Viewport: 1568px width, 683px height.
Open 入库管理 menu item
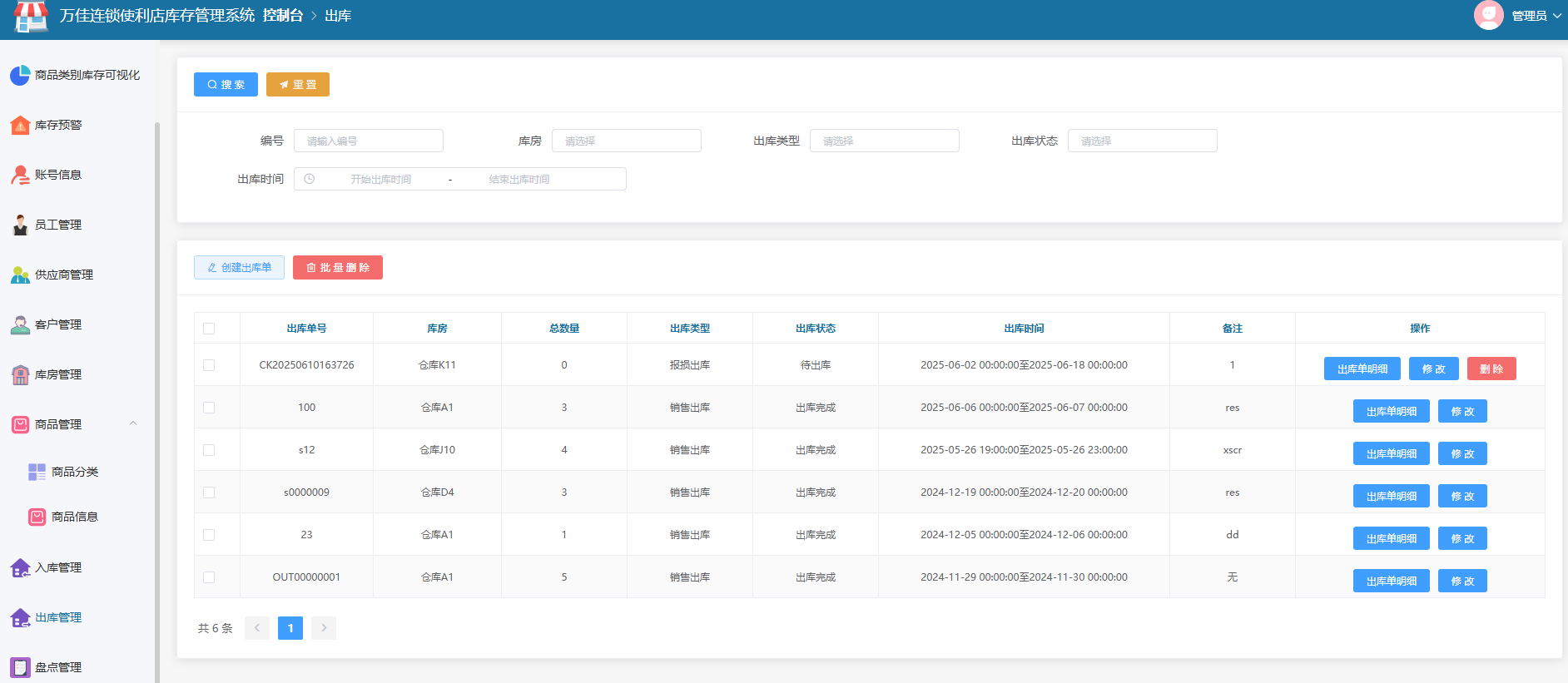pos(58,567)
